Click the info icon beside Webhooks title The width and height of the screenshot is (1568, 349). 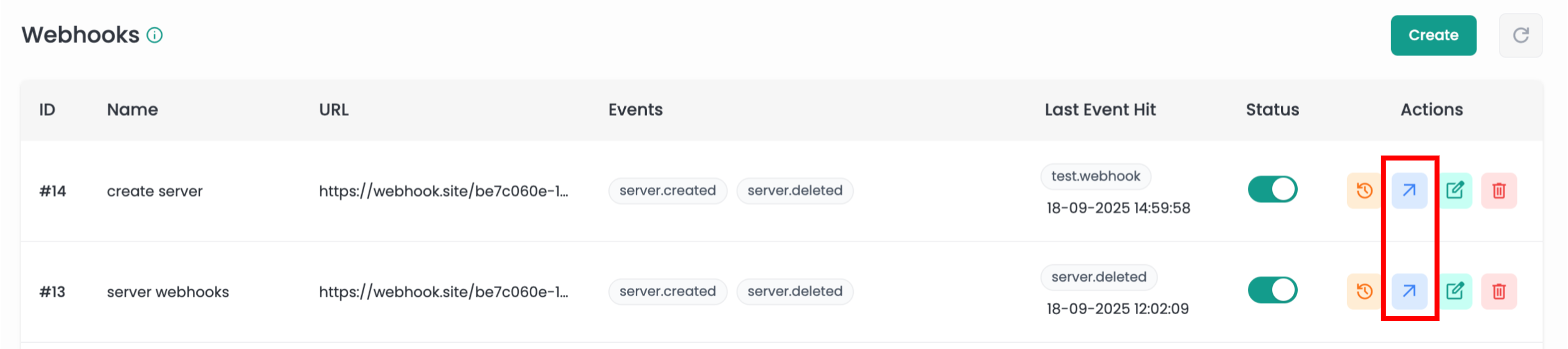[154, 36]
